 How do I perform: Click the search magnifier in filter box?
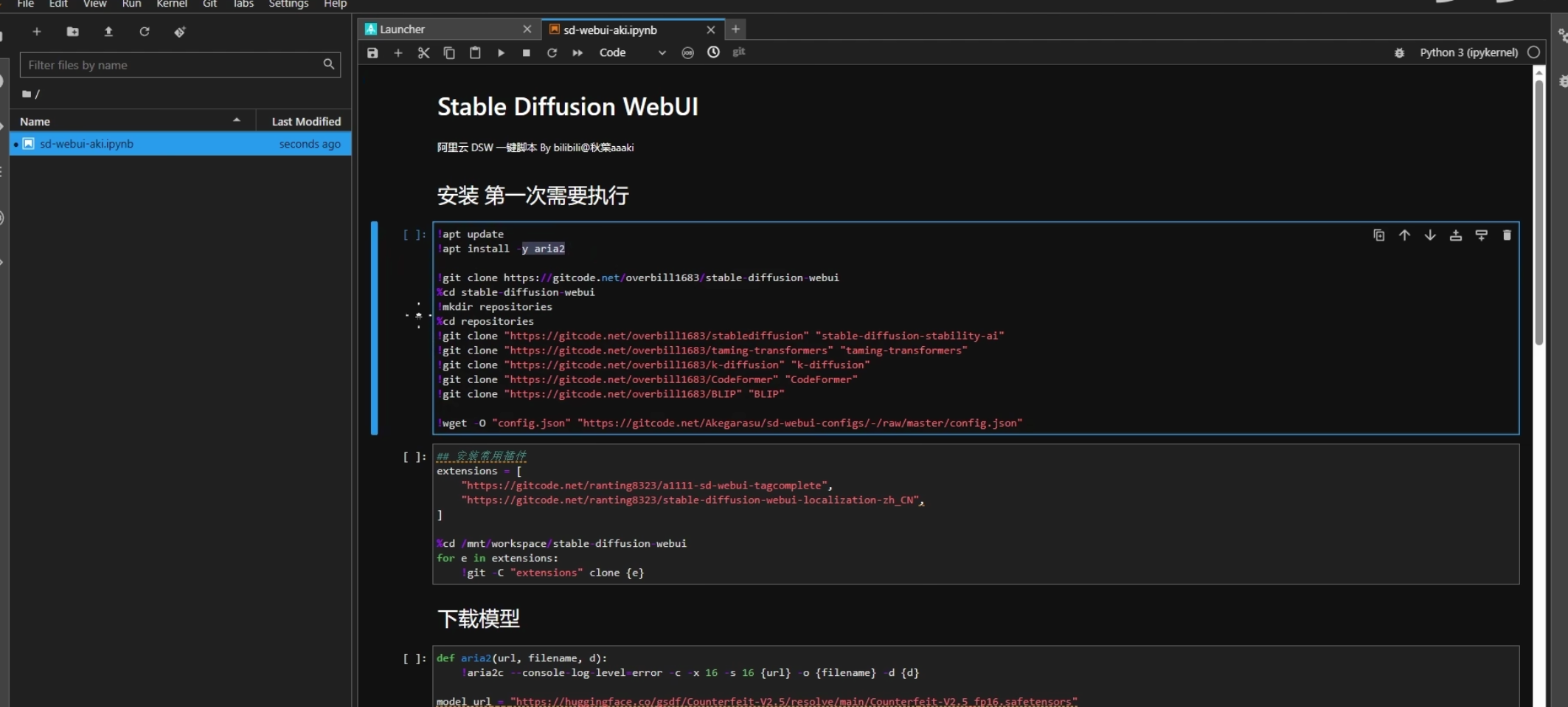[329, 64]
